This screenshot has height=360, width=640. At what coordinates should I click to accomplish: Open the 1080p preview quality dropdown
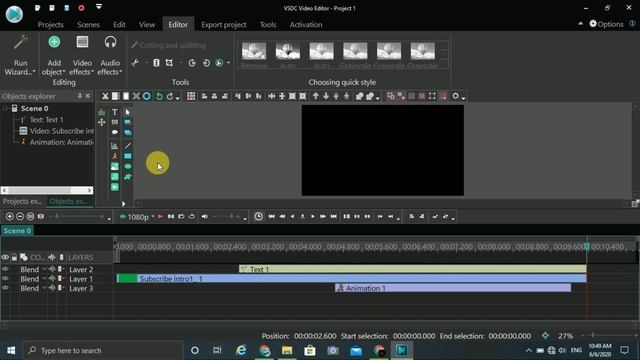tap(153, 216)
